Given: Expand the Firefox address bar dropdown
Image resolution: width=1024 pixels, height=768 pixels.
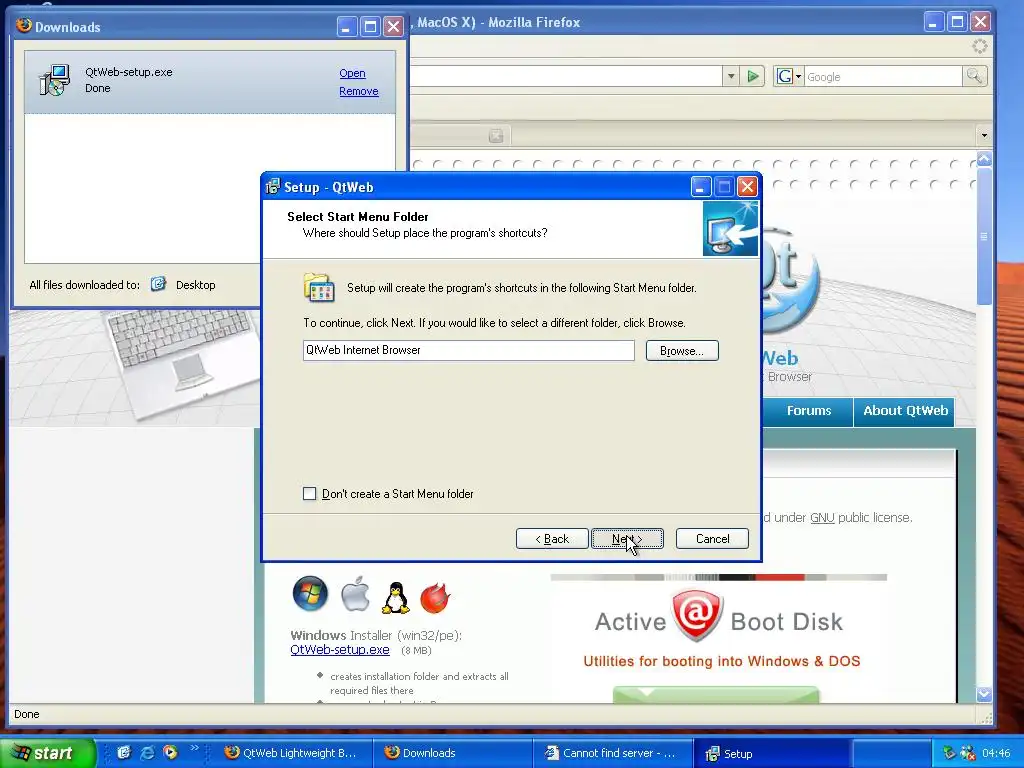Looking at the screenshot, I should click(x=731, y=76).
